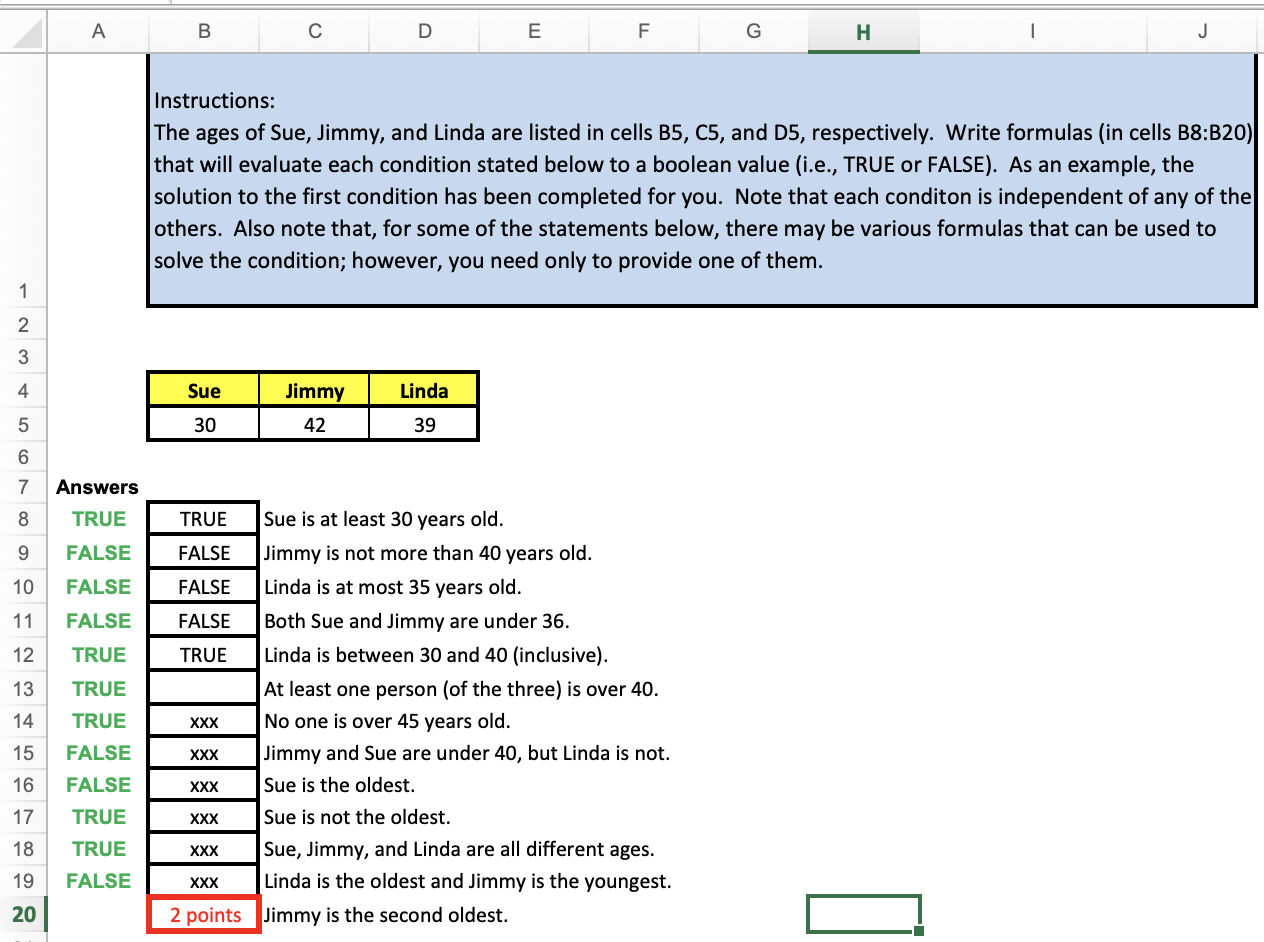This screenshot has width=1264, height=942.
Task: Select the Jimmy header cell
Action: click(314, 391)
